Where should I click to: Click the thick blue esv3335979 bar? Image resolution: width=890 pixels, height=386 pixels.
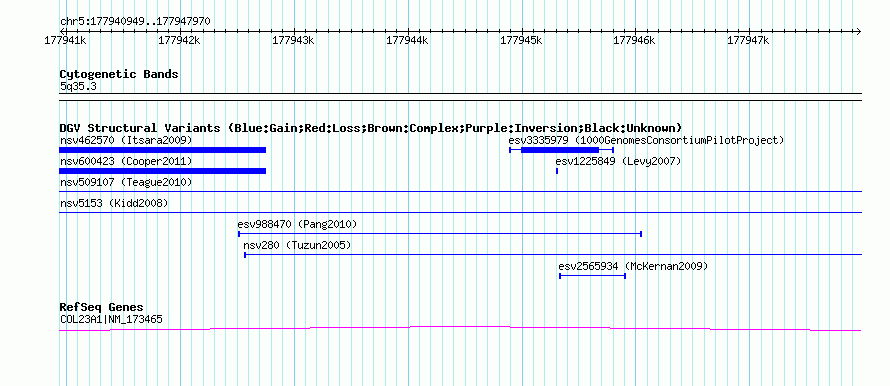[560, 150]
